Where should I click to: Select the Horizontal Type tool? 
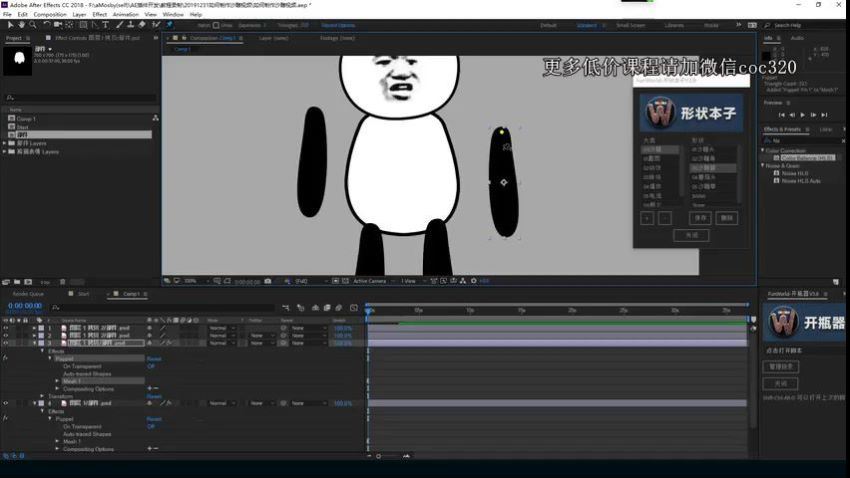click(x=106, y=25)
